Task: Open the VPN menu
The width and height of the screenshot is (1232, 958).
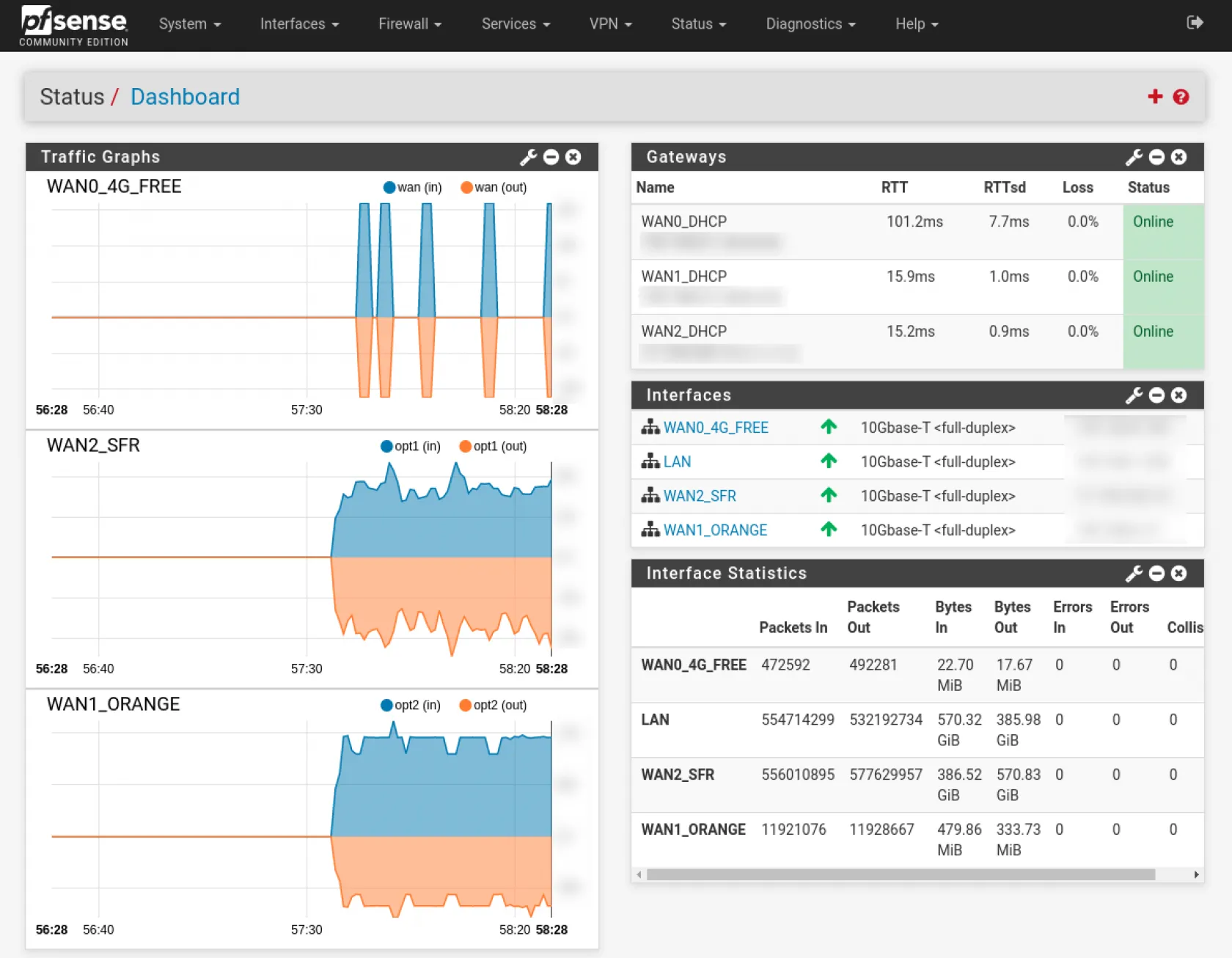Action: pyautogui.click(x=610, y=24)
